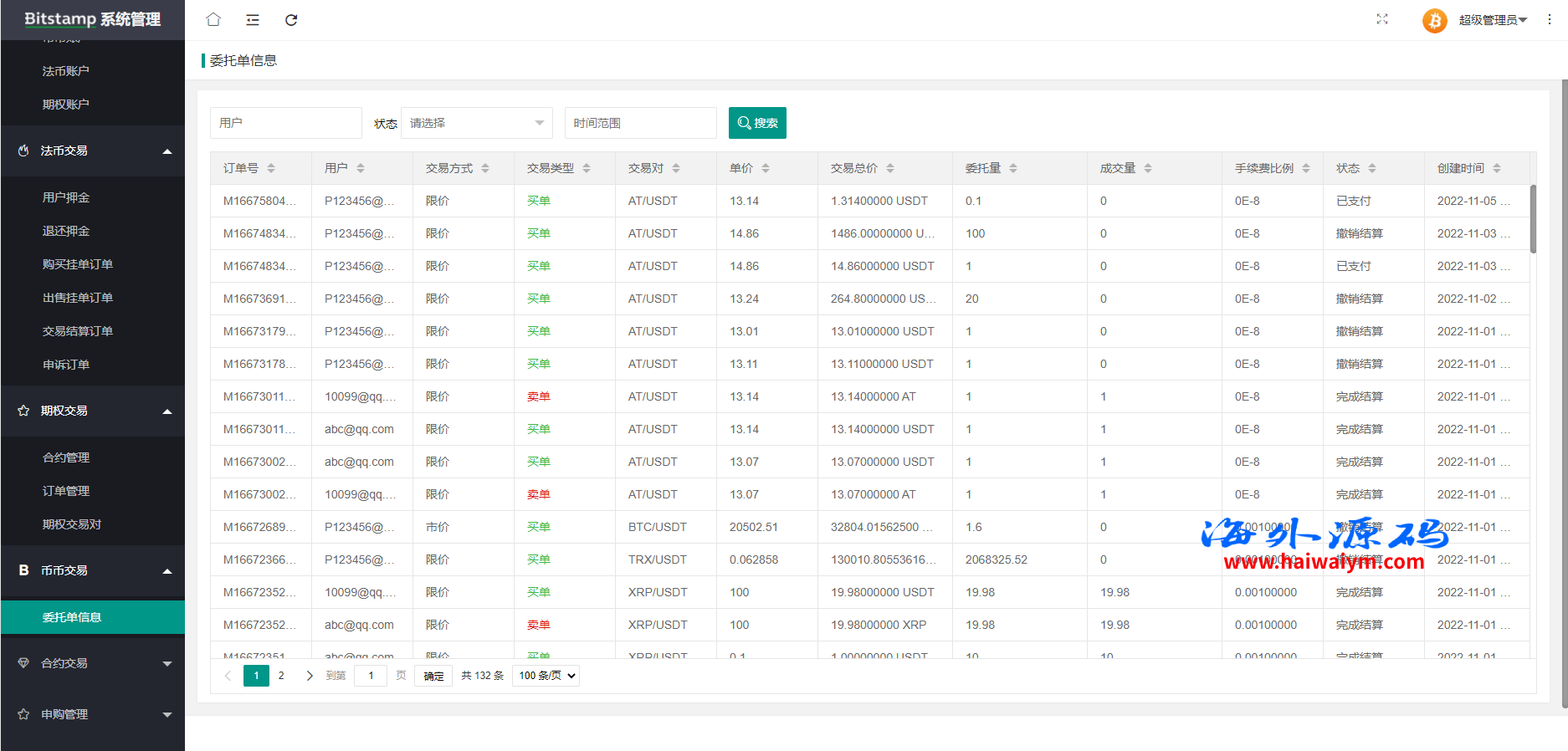
Task: Click the fullscreen icon in header
Action: [1382, 19]
